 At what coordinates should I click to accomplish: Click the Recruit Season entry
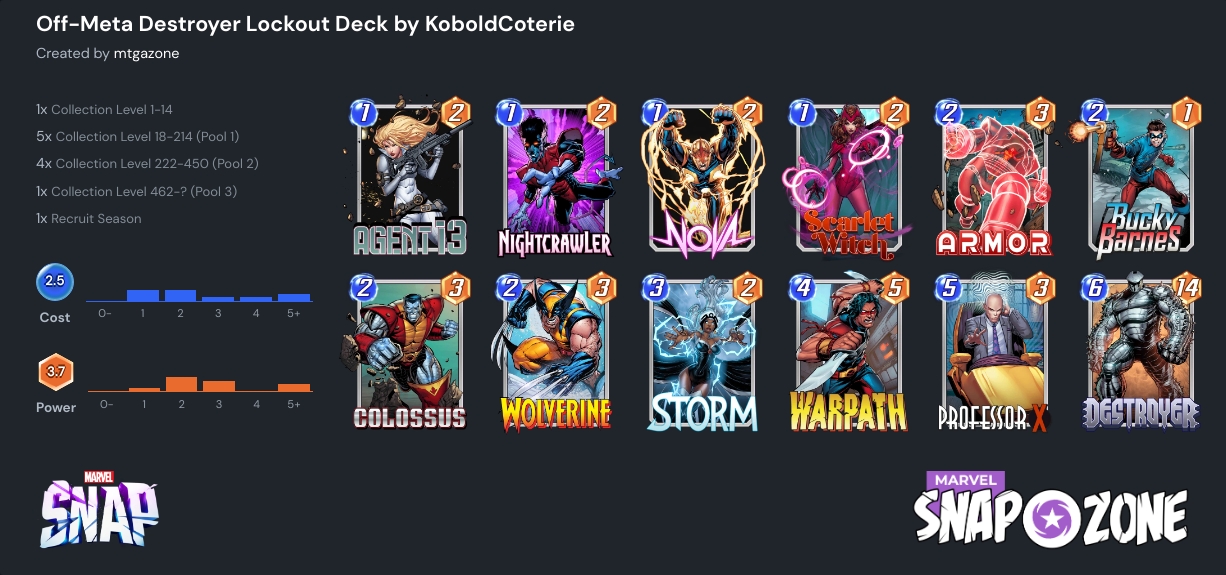coord(89,218)
